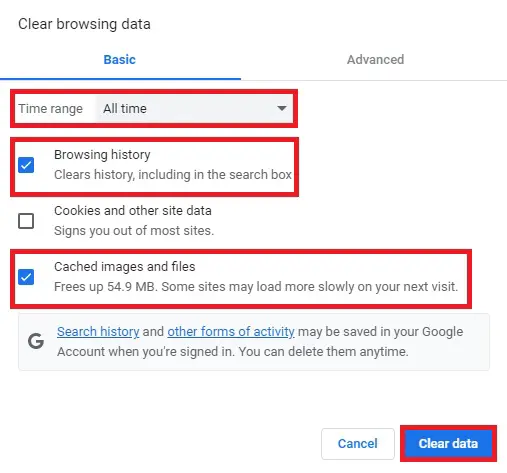Viewport: 507px width, 473px height.
Task: Select the Basic tab
Action: point(120,60)
